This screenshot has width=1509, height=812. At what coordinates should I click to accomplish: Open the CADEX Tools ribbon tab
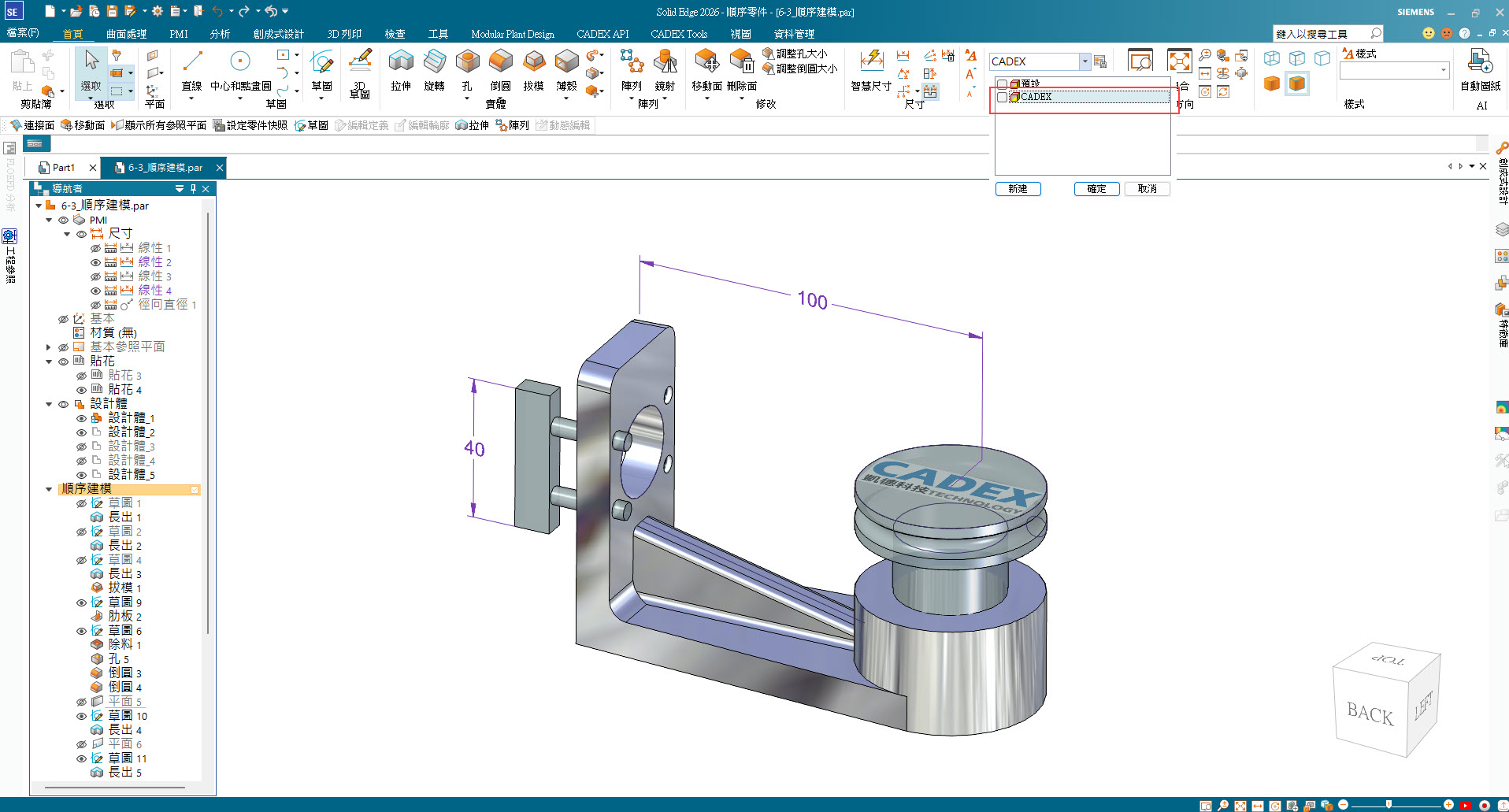coord(678,34)
